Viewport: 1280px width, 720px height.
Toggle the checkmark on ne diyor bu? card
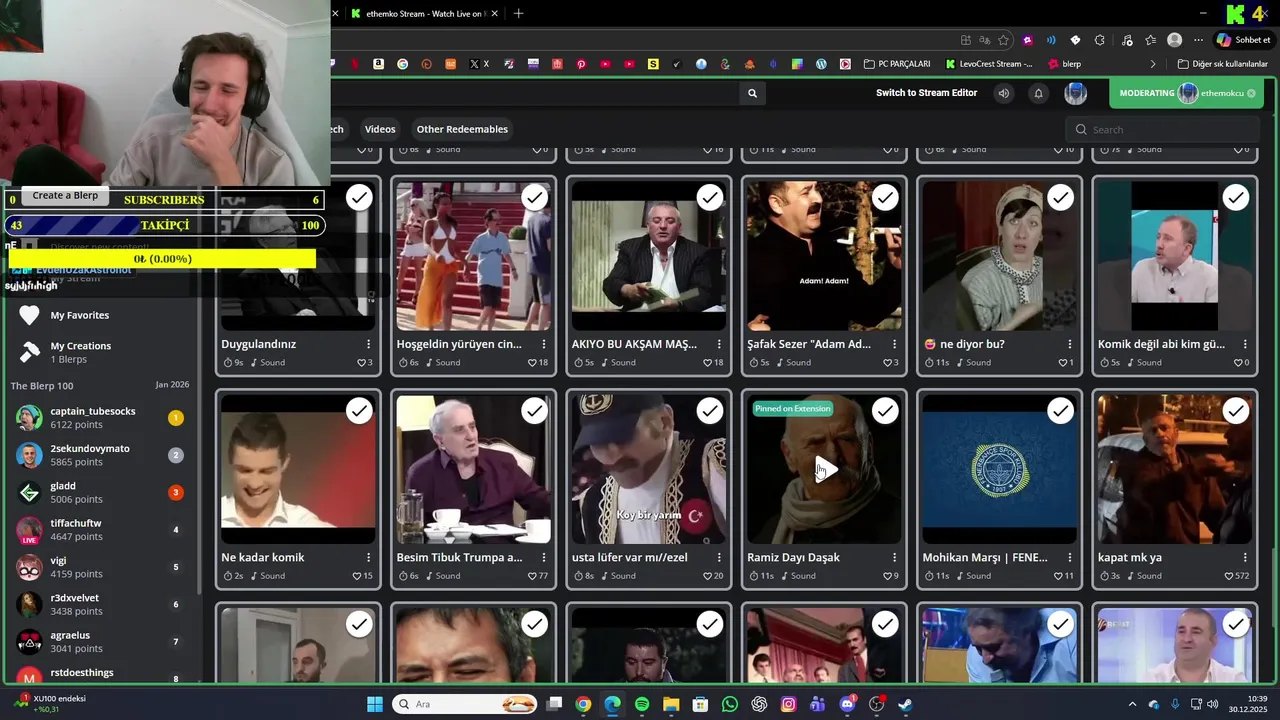click(1060, 198)
